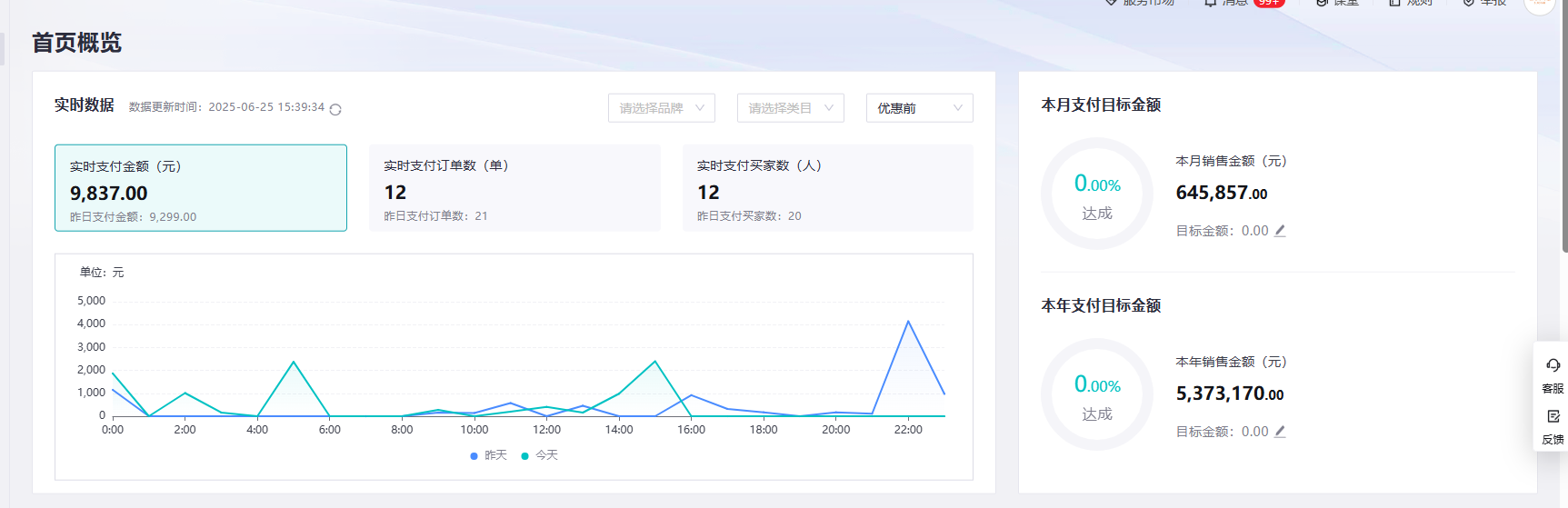Screen dimensions: 1568x508
Task: Switch to the 实时支付买家数 metric card
Action: [827, 188]
